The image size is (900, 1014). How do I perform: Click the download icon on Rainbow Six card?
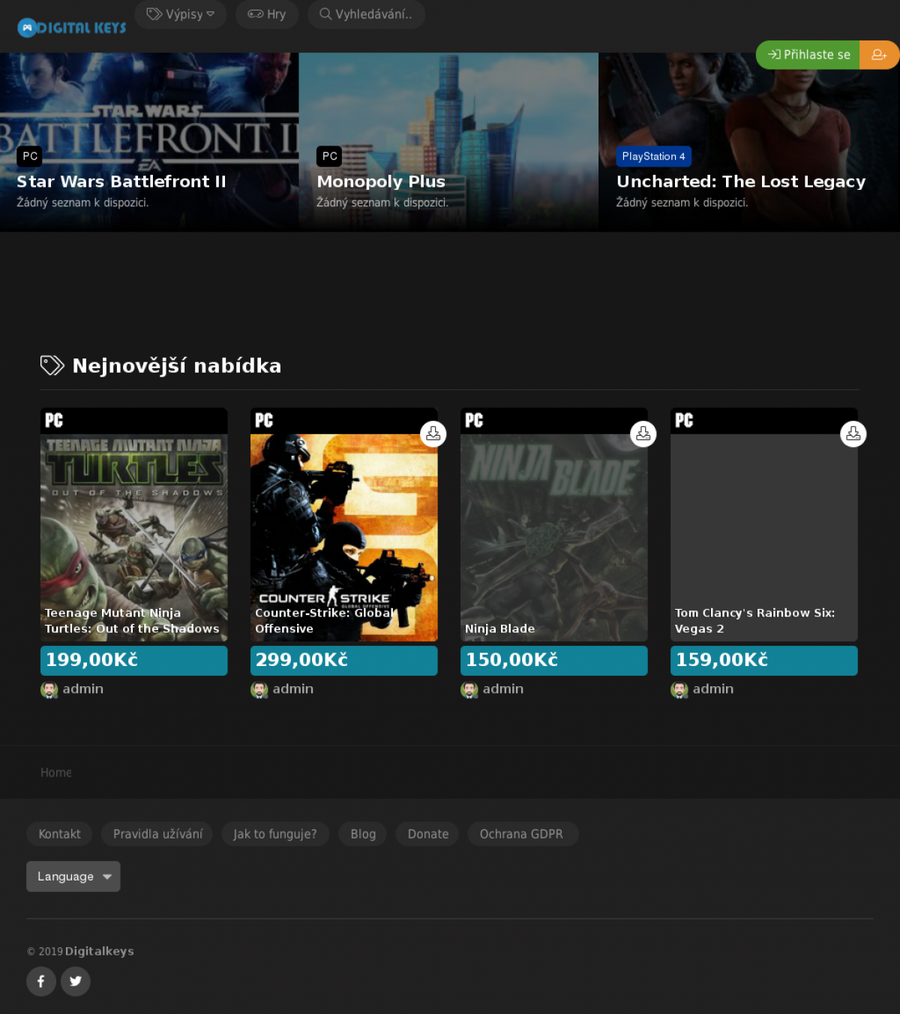click(x=853, y=434)
